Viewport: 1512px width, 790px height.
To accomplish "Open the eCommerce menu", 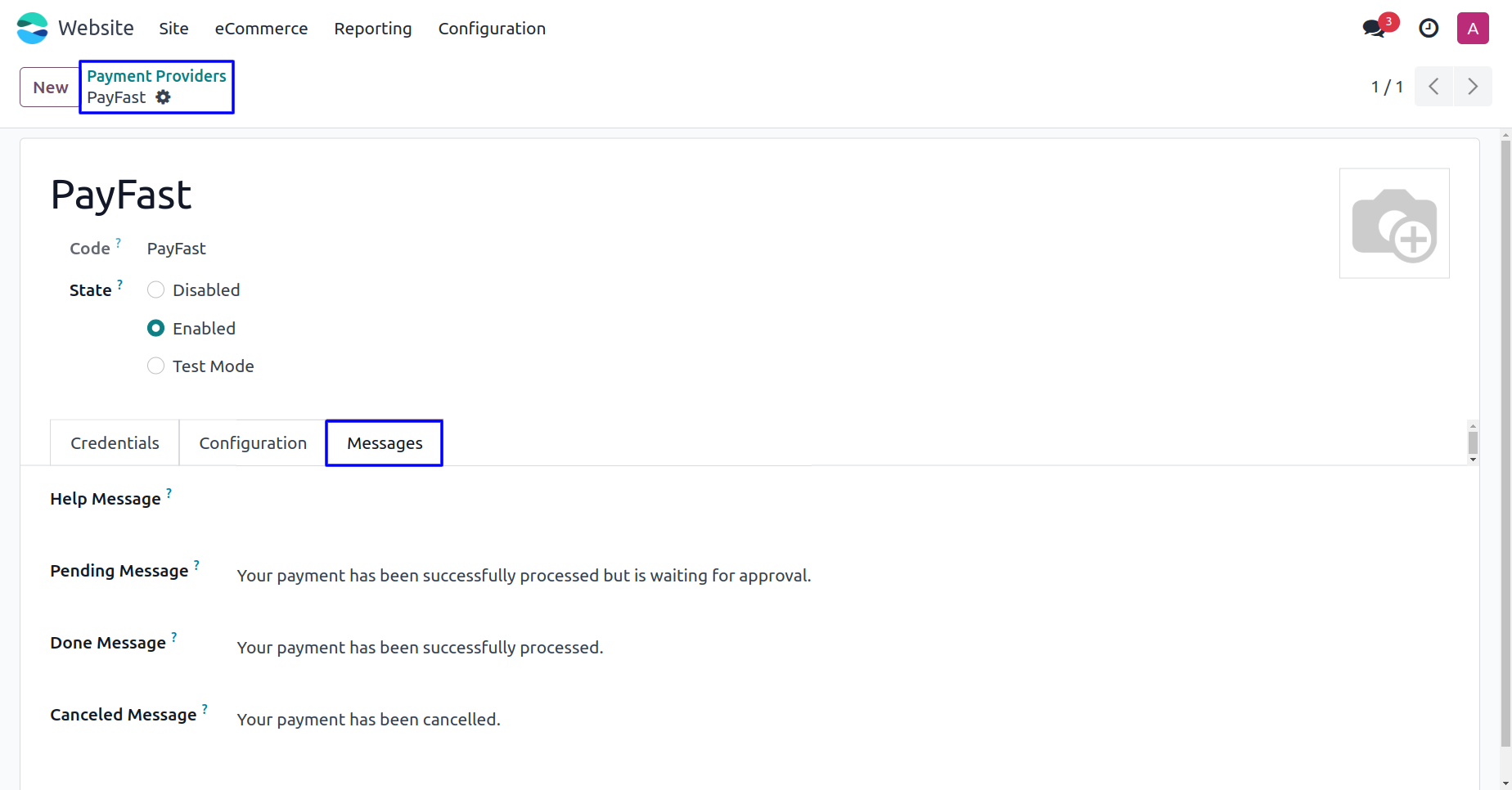I will pyautogui.click(x=261, y=29).
